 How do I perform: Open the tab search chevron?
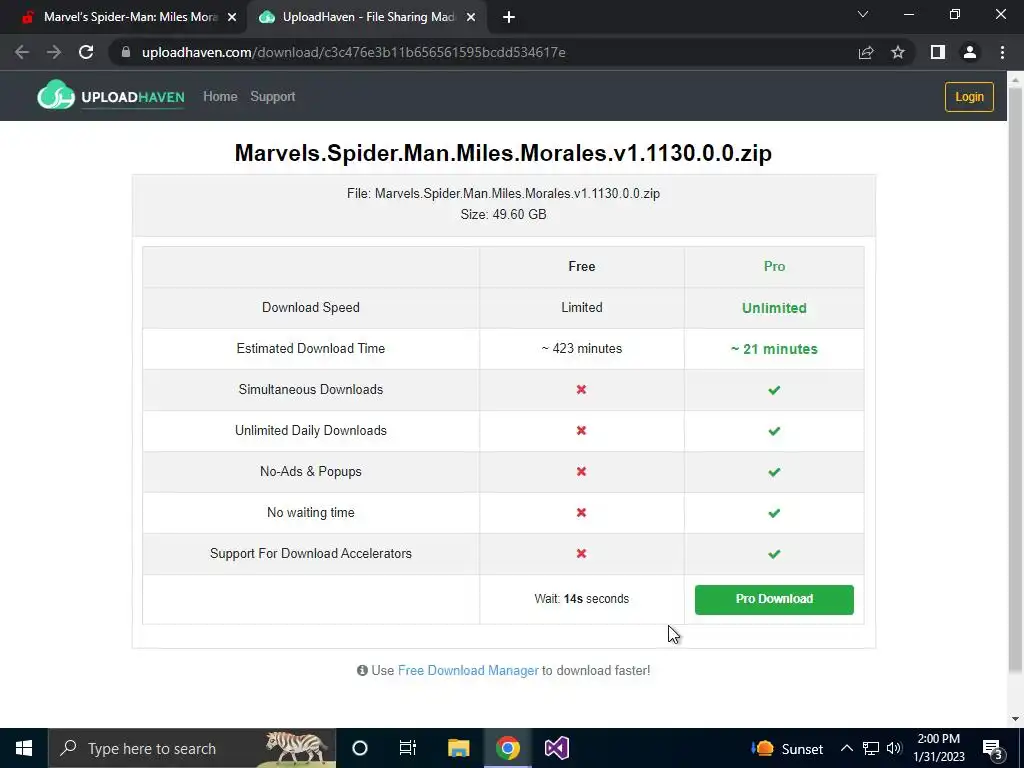pyautogui.click(x=863, y=14)
